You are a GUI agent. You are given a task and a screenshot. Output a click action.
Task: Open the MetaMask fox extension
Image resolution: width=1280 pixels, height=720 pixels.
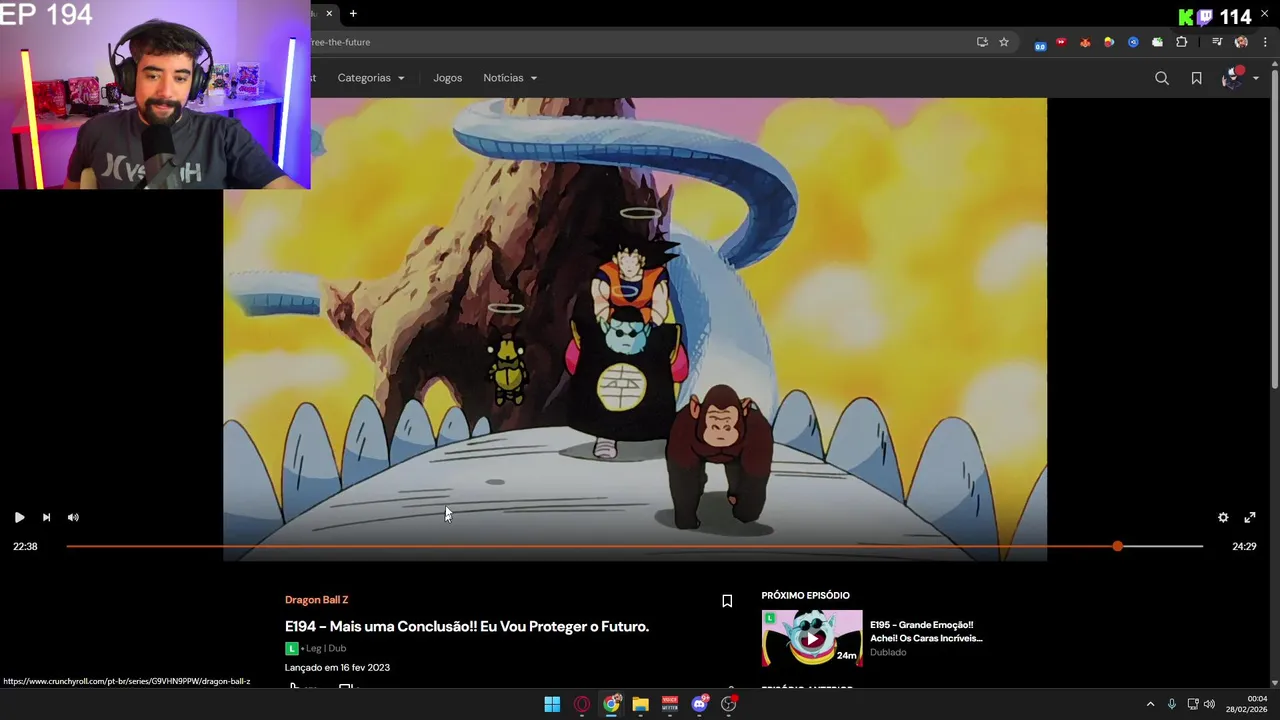tap(1085, 42)
